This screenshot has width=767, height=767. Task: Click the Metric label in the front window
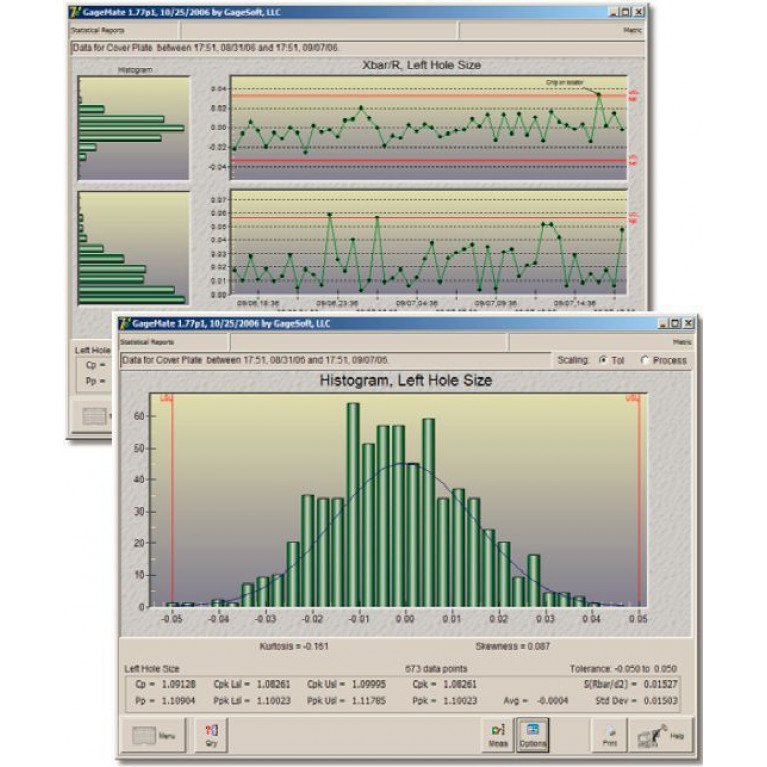point(683,342)
